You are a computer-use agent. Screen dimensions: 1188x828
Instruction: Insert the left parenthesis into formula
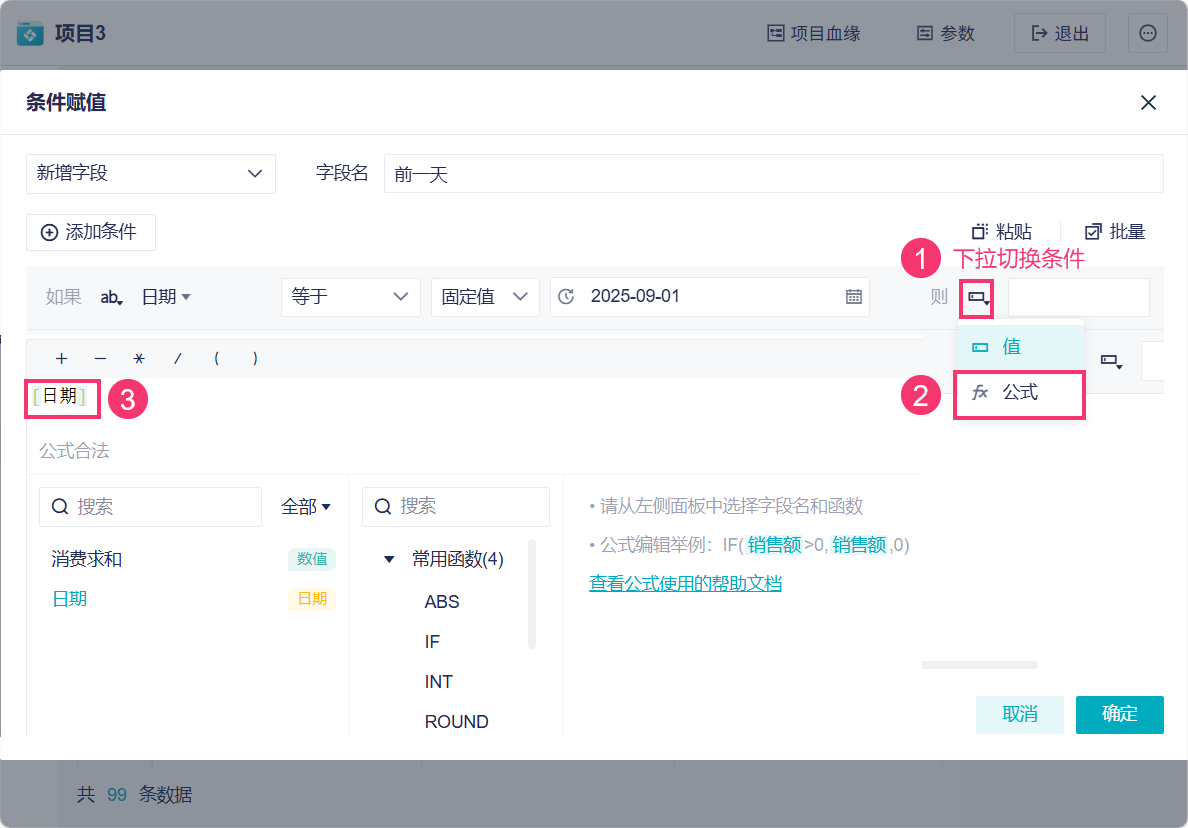(x=217, y=358)
